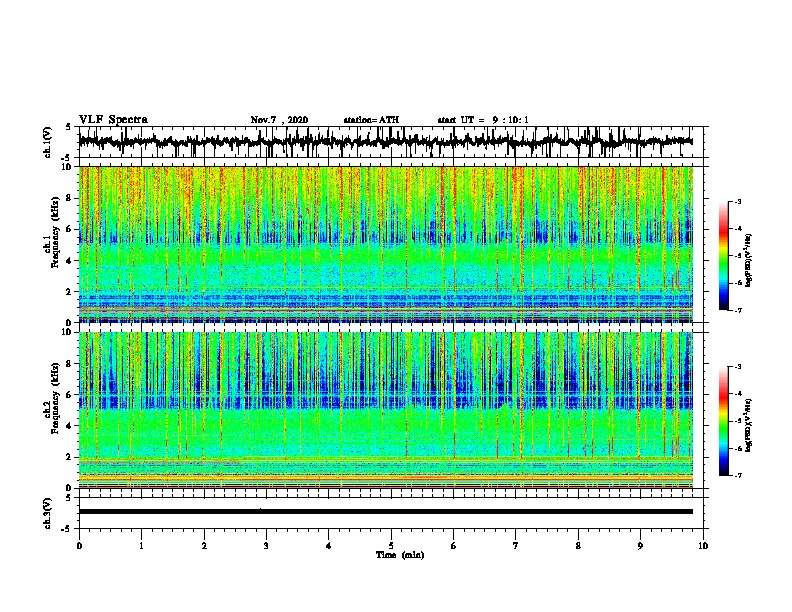
Task: Click the 'VLF Spectra' title text
Action: click(x=113, y=120)
